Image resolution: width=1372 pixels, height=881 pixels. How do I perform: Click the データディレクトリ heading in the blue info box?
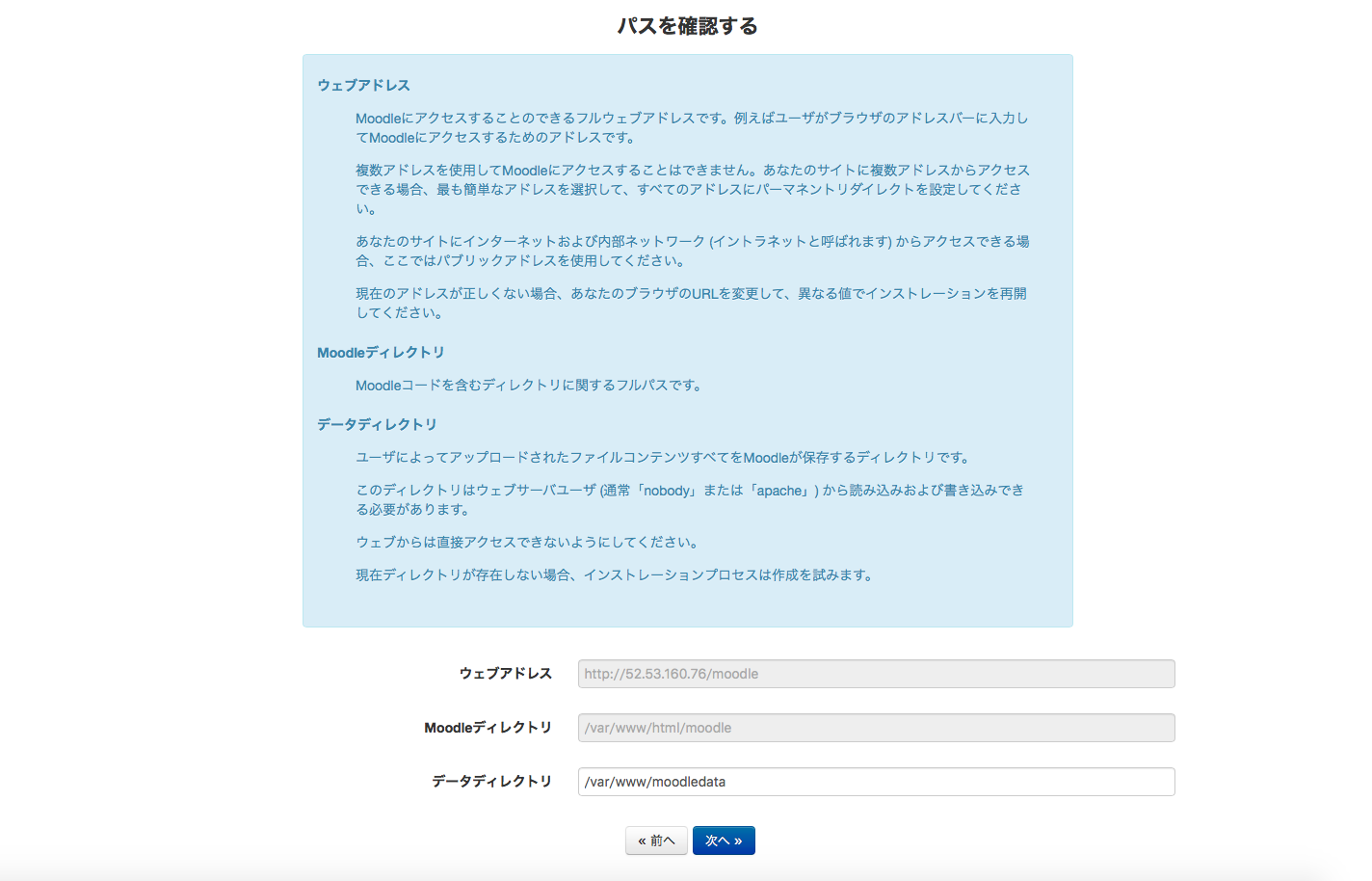coord(377,425)
